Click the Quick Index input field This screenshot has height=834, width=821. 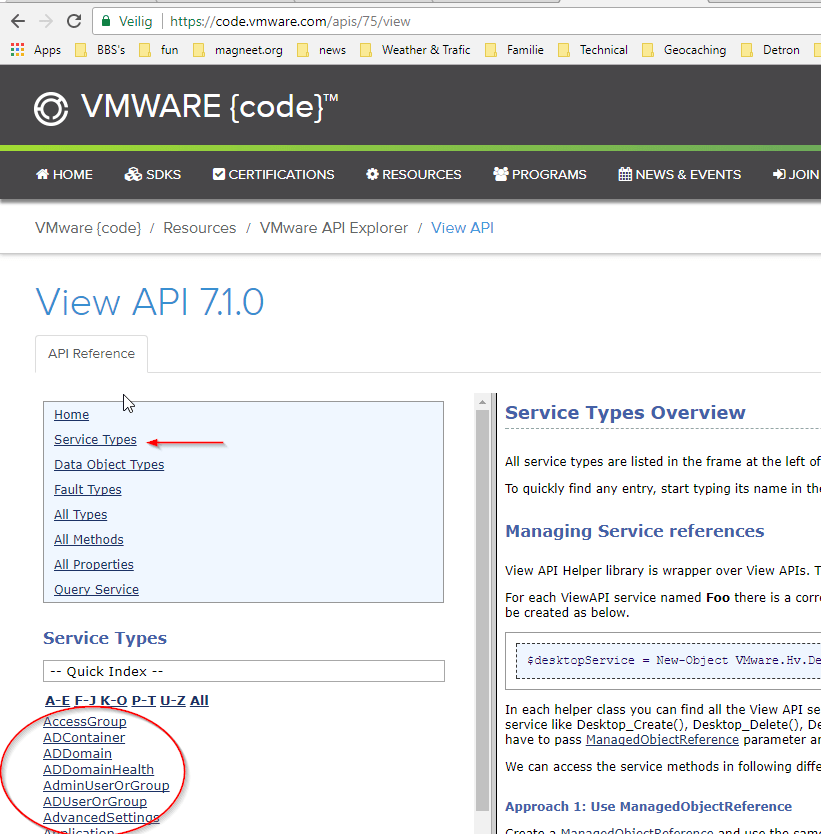[244, 671]
